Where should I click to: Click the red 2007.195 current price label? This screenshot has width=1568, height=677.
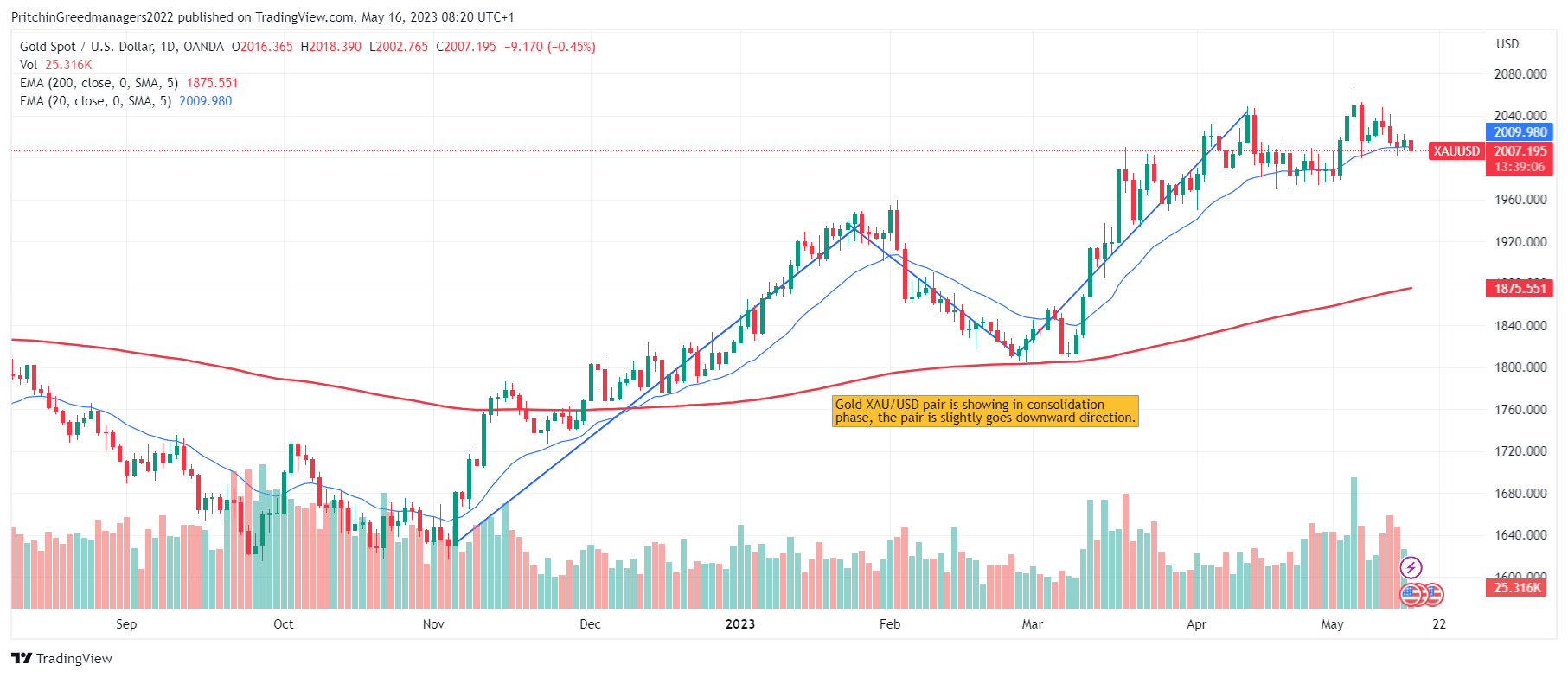click(1520, 150)
